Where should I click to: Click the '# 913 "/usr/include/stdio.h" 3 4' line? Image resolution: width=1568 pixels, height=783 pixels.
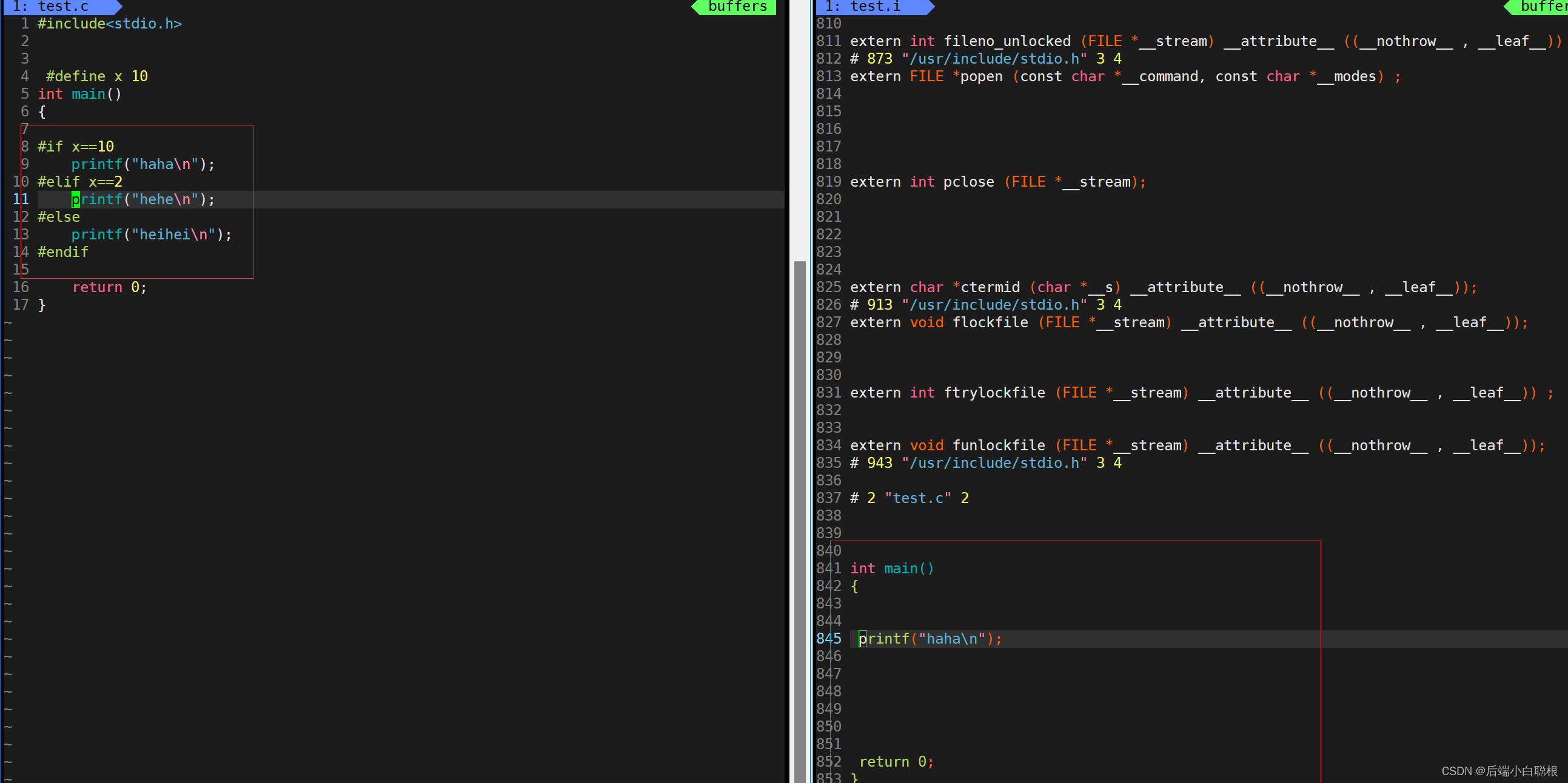click(985, 305)
